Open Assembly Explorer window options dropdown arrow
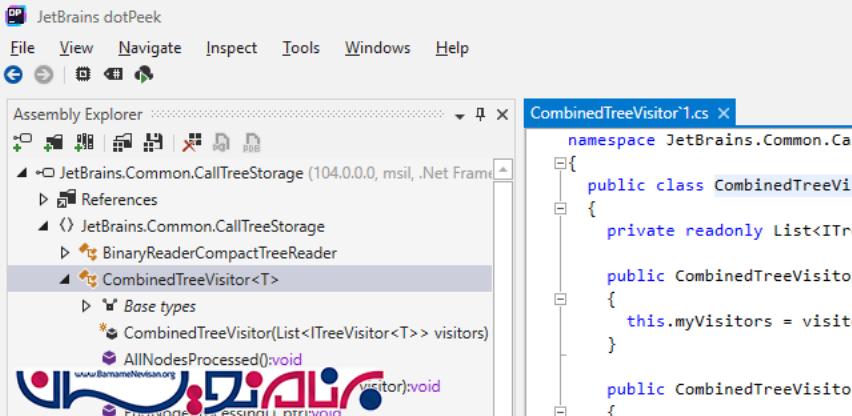Image resolution: width=852 pixels, height=416 pixels. 460,116
